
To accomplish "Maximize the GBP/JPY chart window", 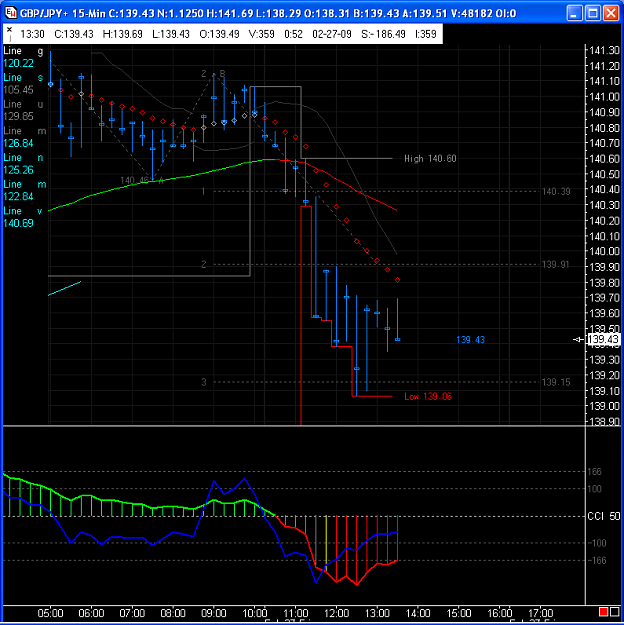I will [593, 13].
